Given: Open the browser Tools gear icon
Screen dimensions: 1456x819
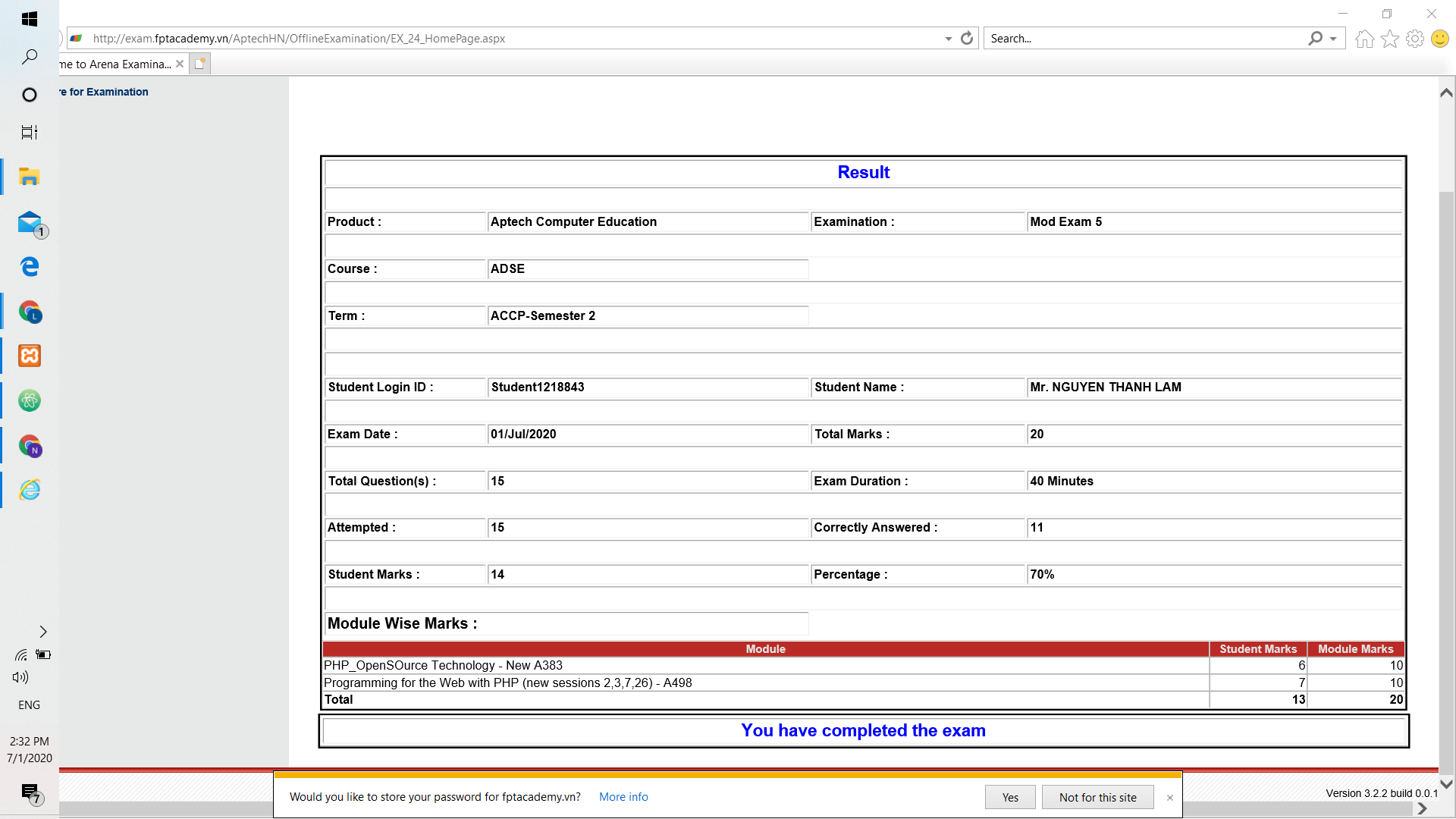Looking at the screenshot, I should [x=1415, y=39].
